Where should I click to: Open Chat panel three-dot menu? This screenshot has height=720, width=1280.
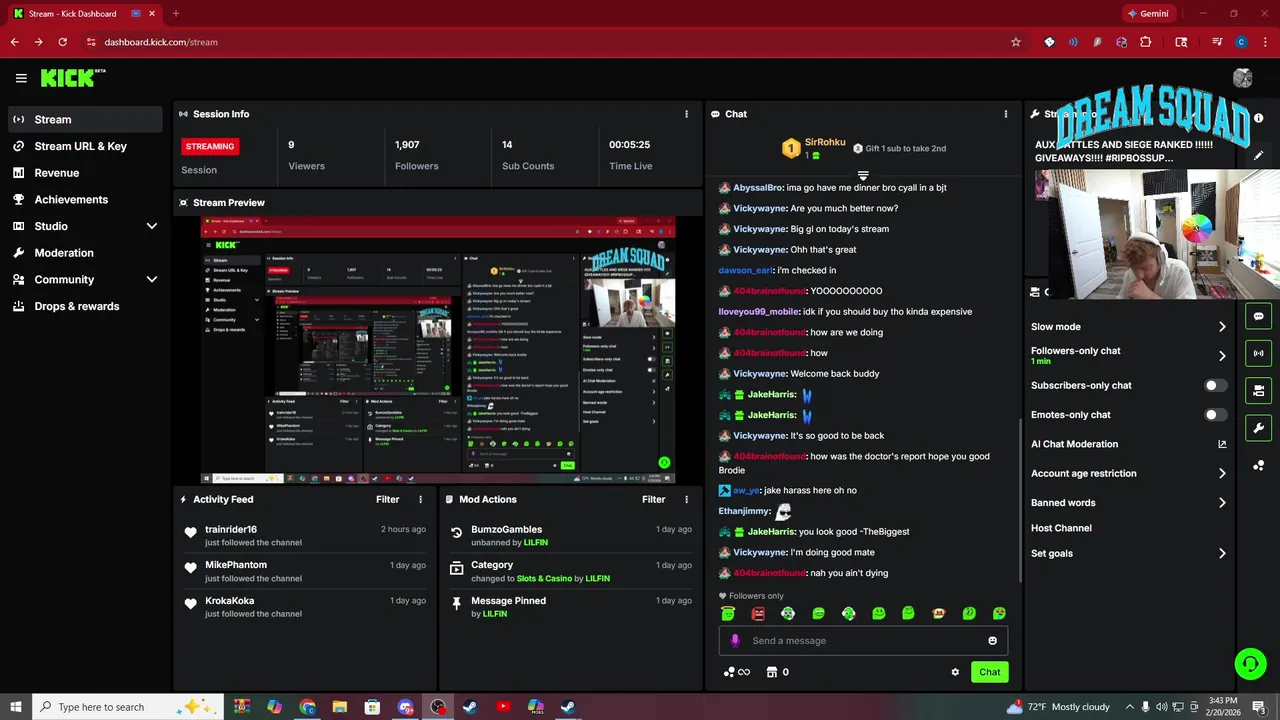coord(1006,114)
